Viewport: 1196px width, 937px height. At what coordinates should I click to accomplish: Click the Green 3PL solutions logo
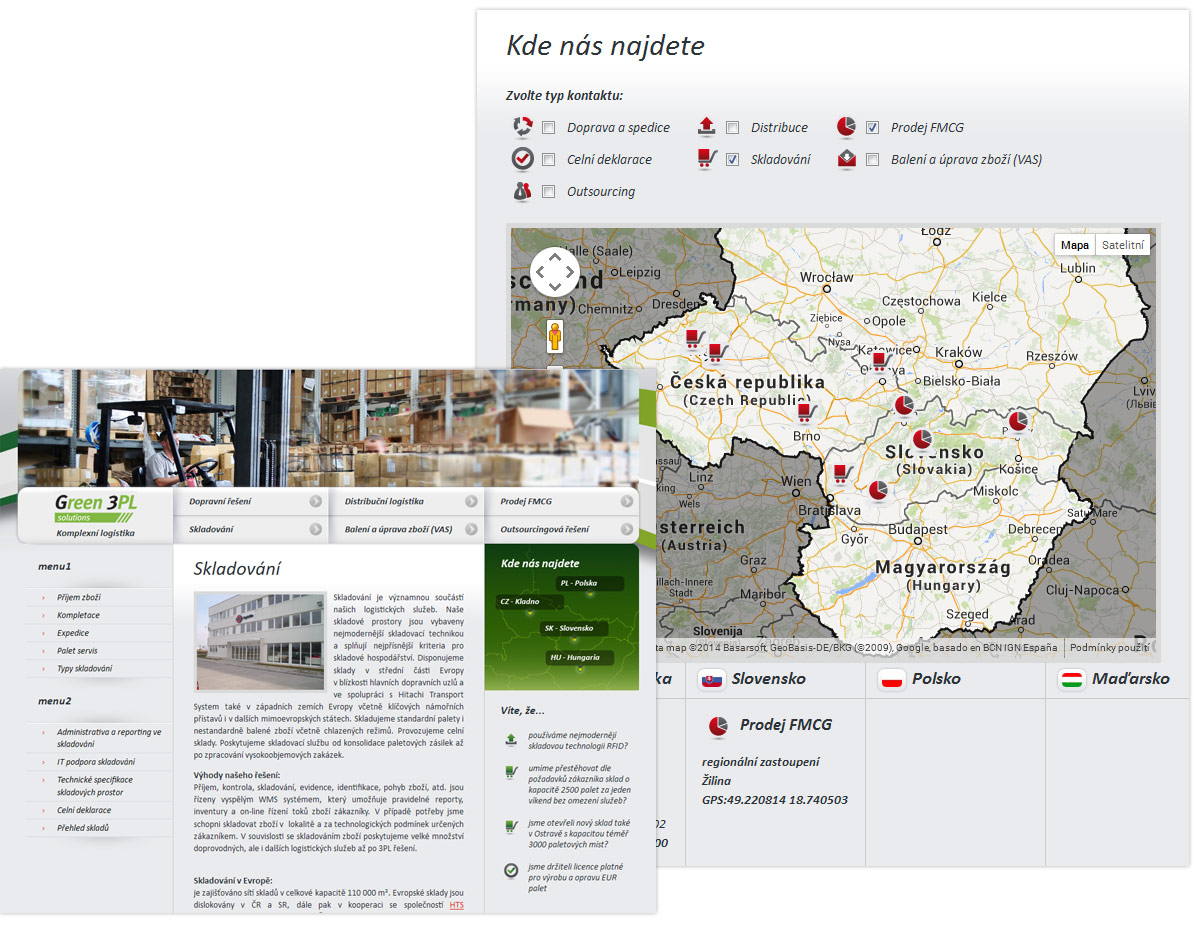pos(95,508)
